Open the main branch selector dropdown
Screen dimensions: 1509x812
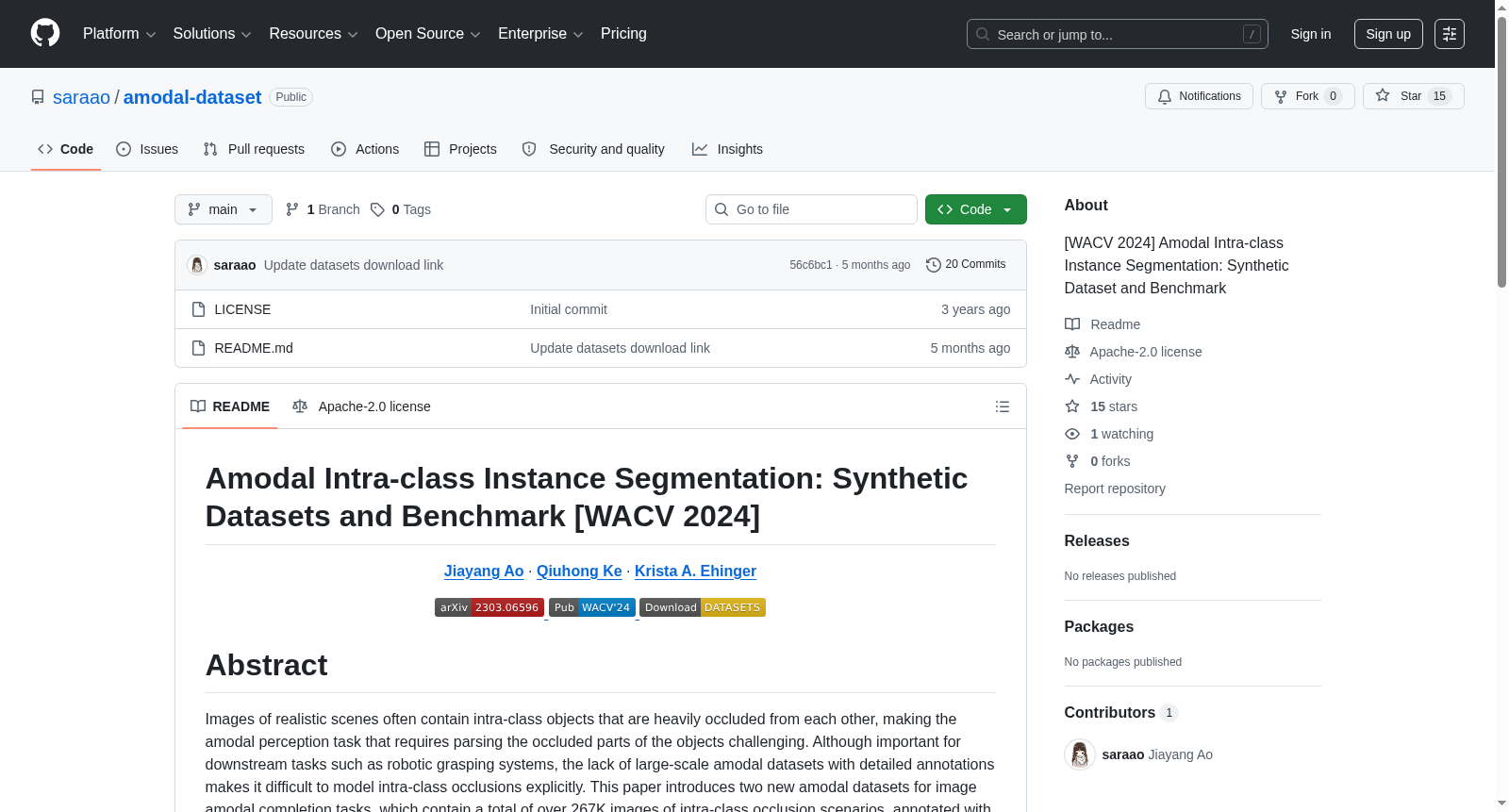tap(224, 209)
